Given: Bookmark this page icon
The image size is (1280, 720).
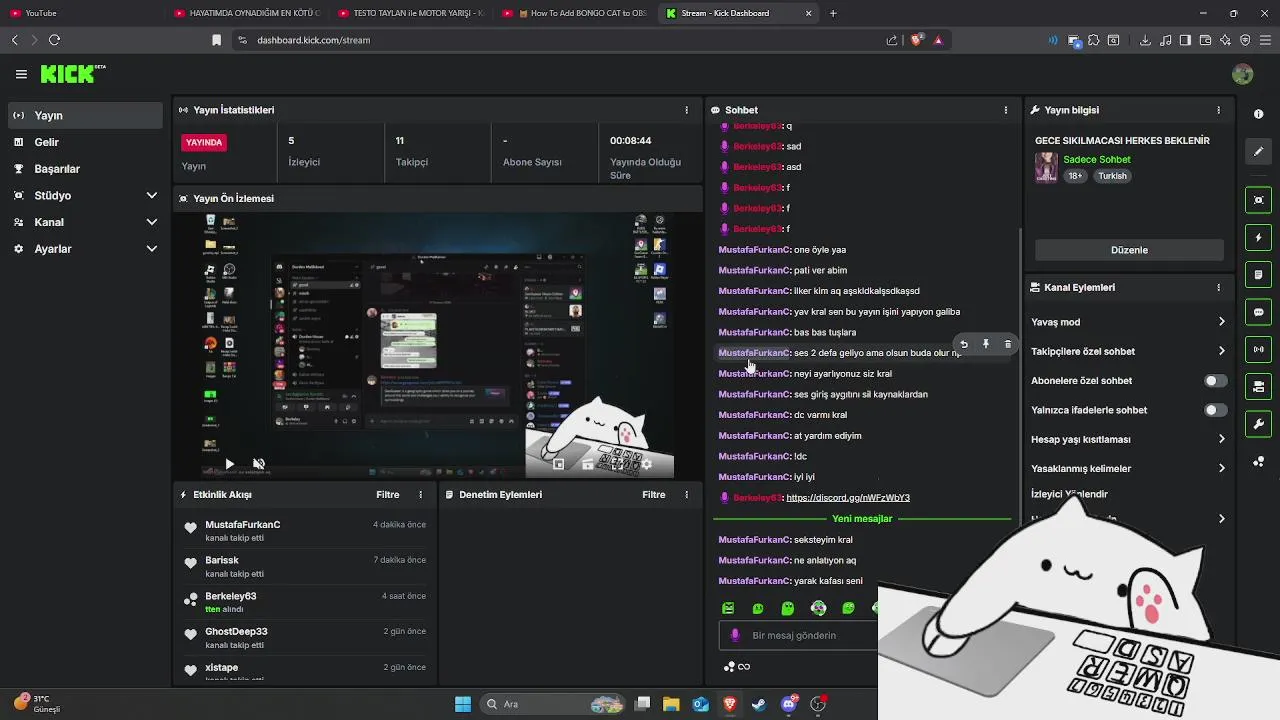Looking at the screenshot, I should (216, 40).
